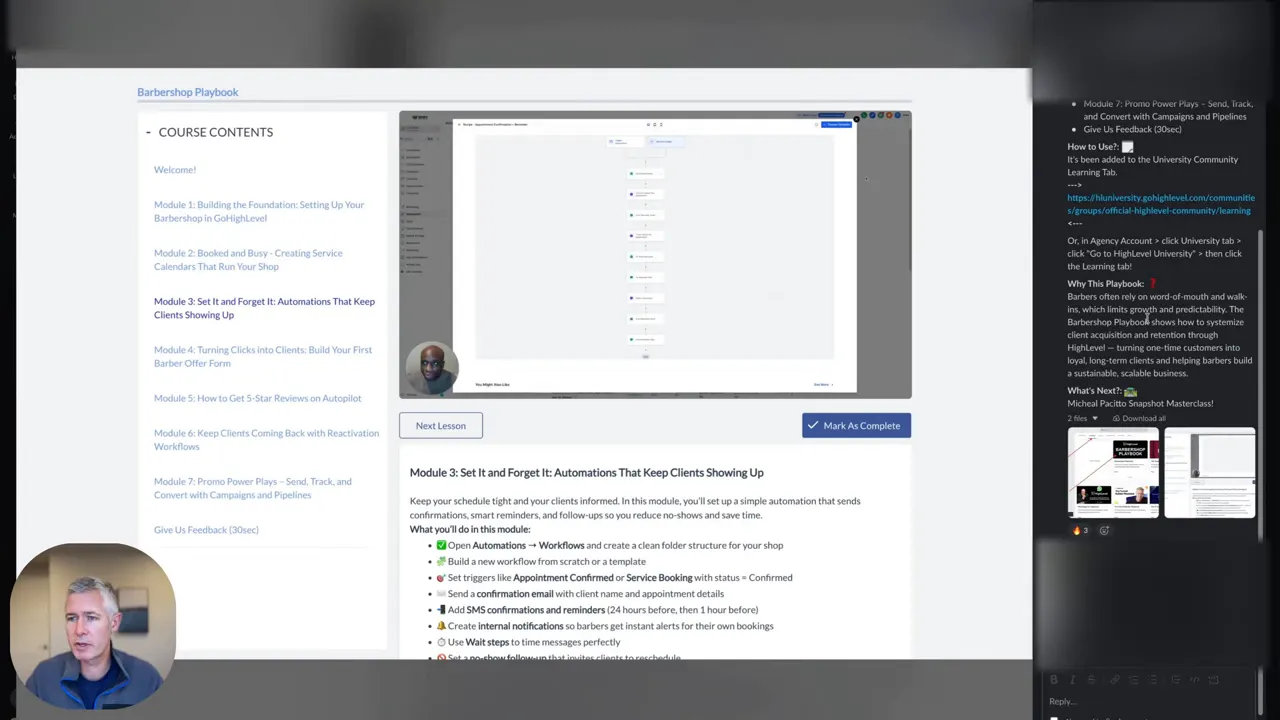Viewport: 1280px width, 720px height.
Task: Click the blockquote formatting icon
Action: (x=1176, y=680)
